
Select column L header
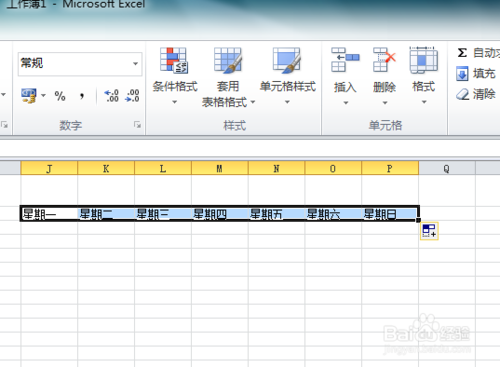[x=163, y=168]
